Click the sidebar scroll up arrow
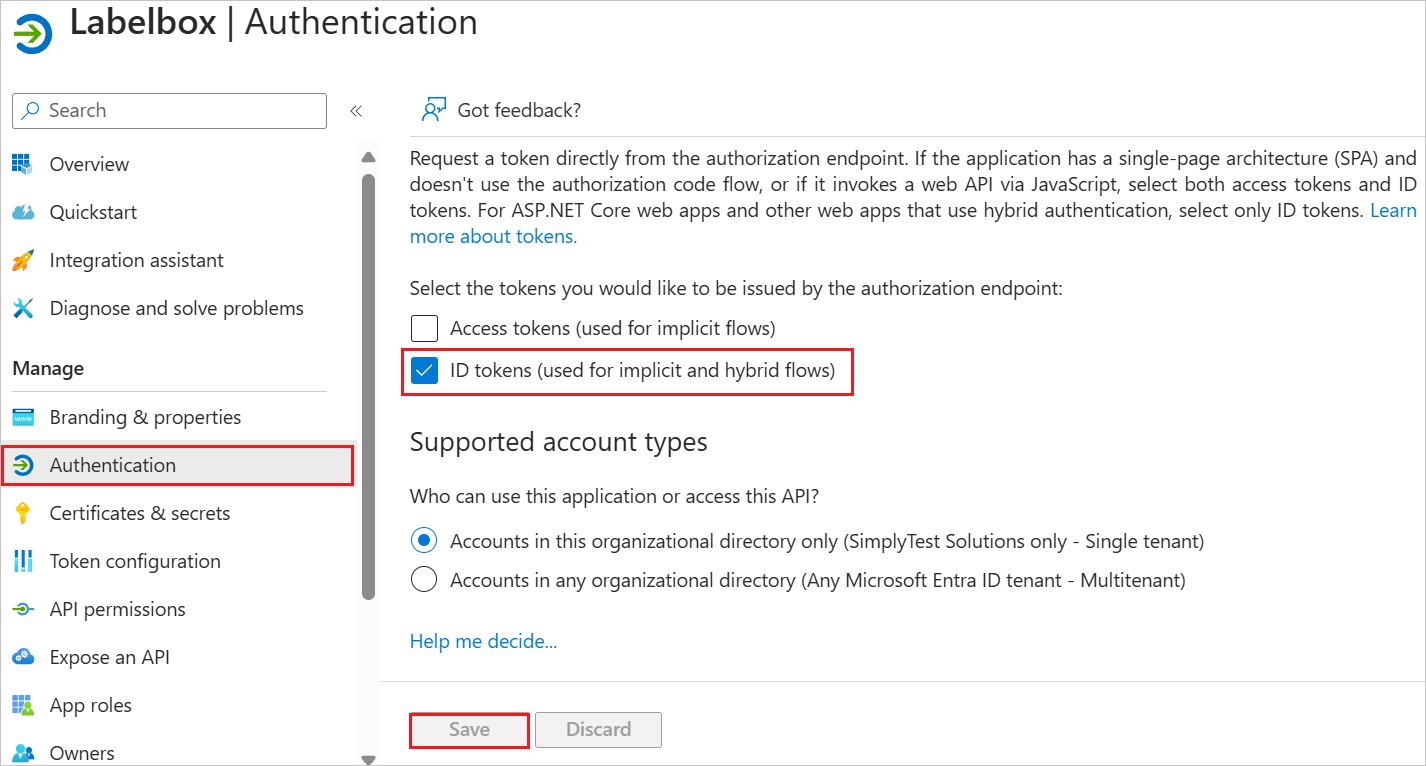Viewport: 1426px width, 766px height. click(x=368, y=157)
